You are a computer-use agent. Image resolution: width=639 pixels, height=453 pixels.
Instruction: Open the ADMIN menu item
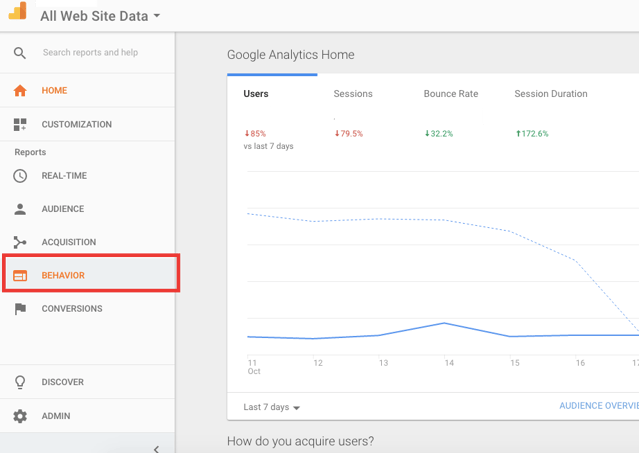coord(88,416)
